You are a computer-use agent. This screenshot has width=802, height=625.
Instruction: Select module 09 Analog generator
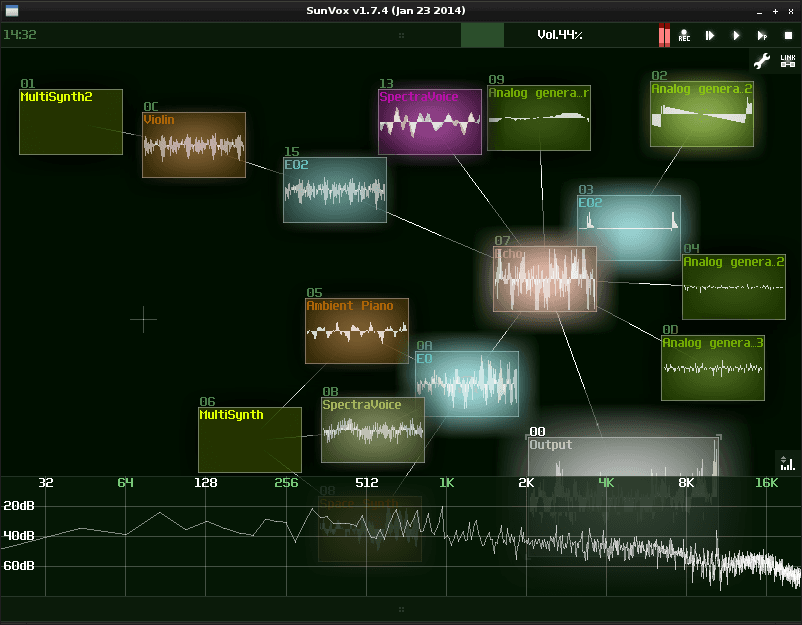tap(539, 118)
